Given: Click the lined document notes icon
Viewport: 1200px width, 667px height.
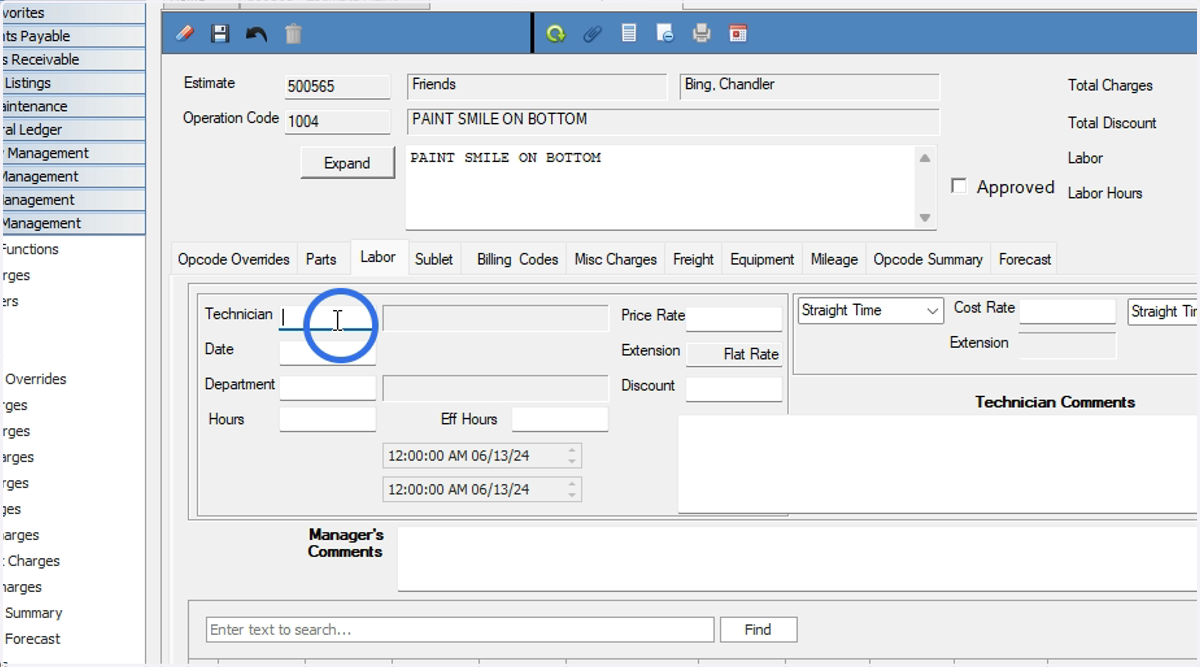Looking at the screenshot, I should (x=629, y=34).
